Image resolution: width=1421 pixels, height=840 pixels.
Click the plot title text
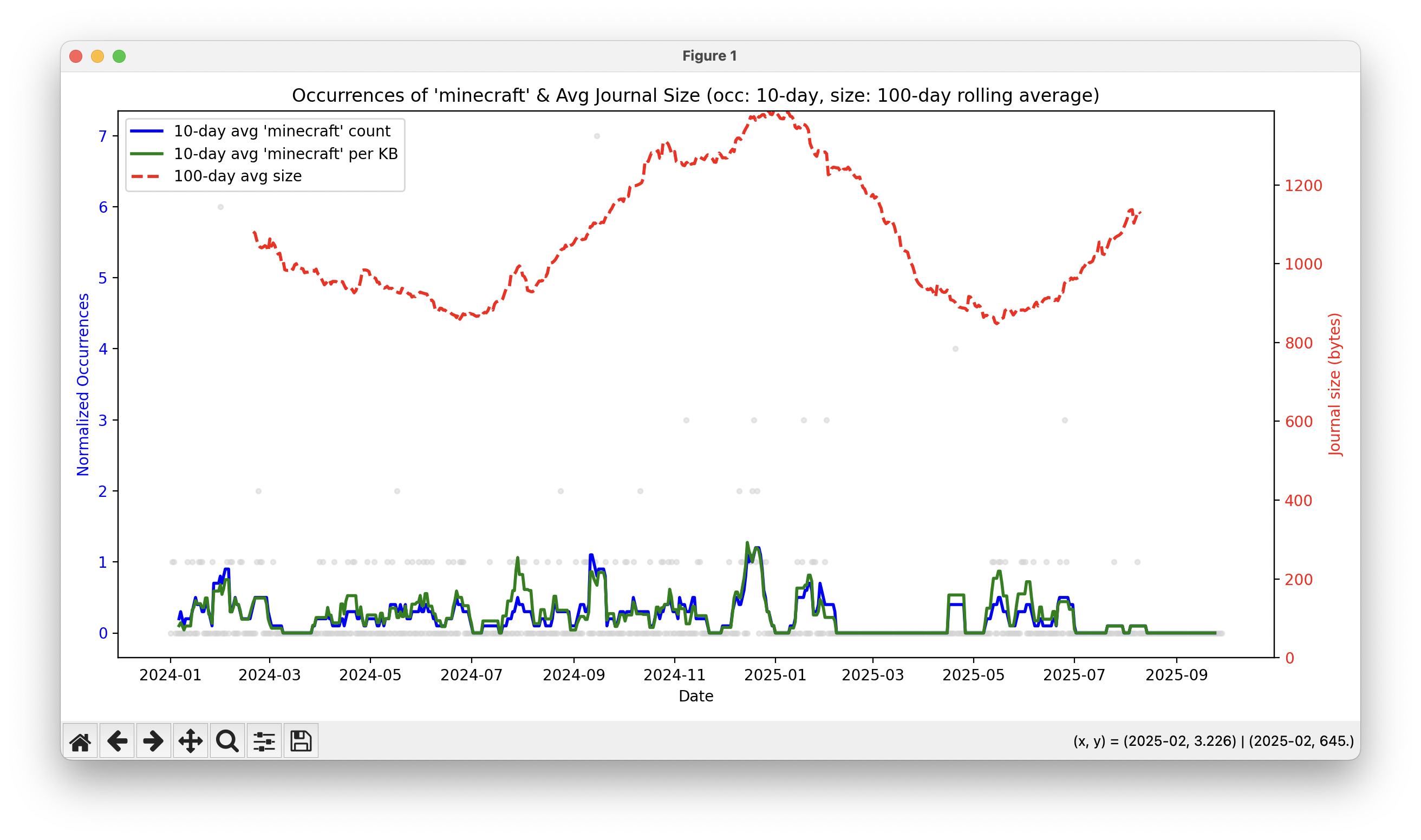695,96
